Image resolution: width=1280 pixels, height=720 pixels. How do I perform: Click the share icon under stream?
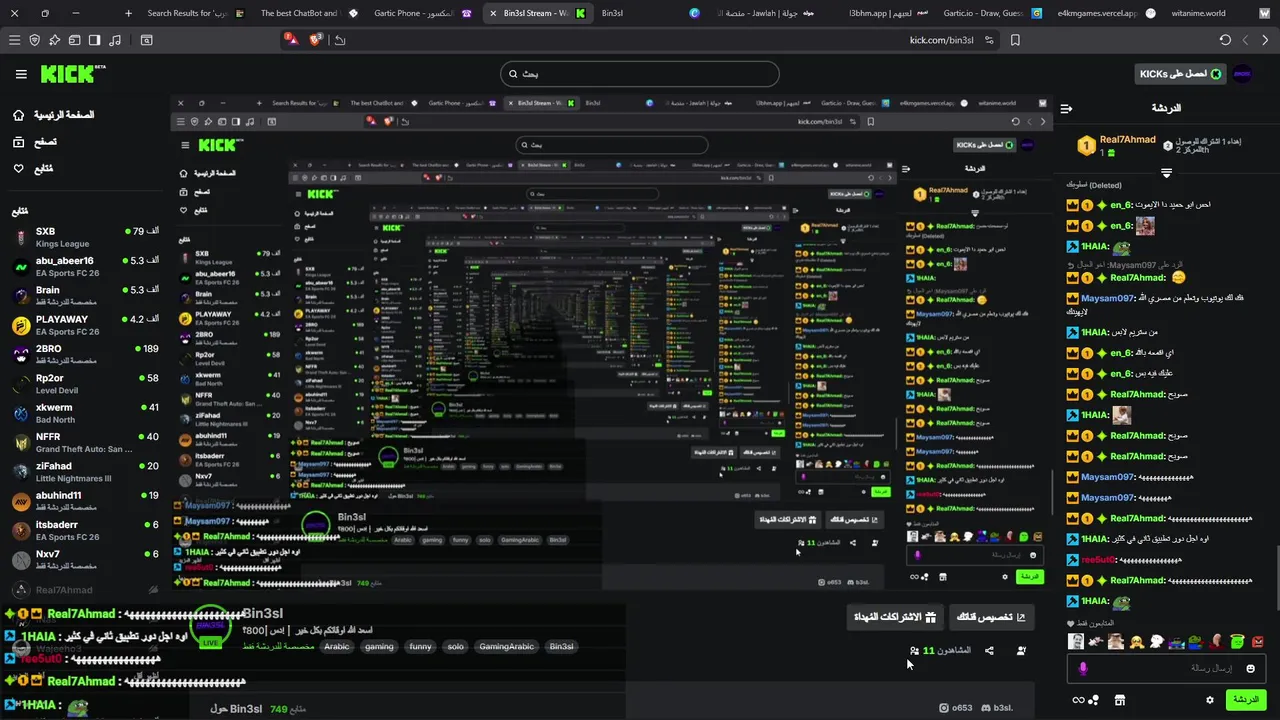pyautogui.click(x=989, y=651)
